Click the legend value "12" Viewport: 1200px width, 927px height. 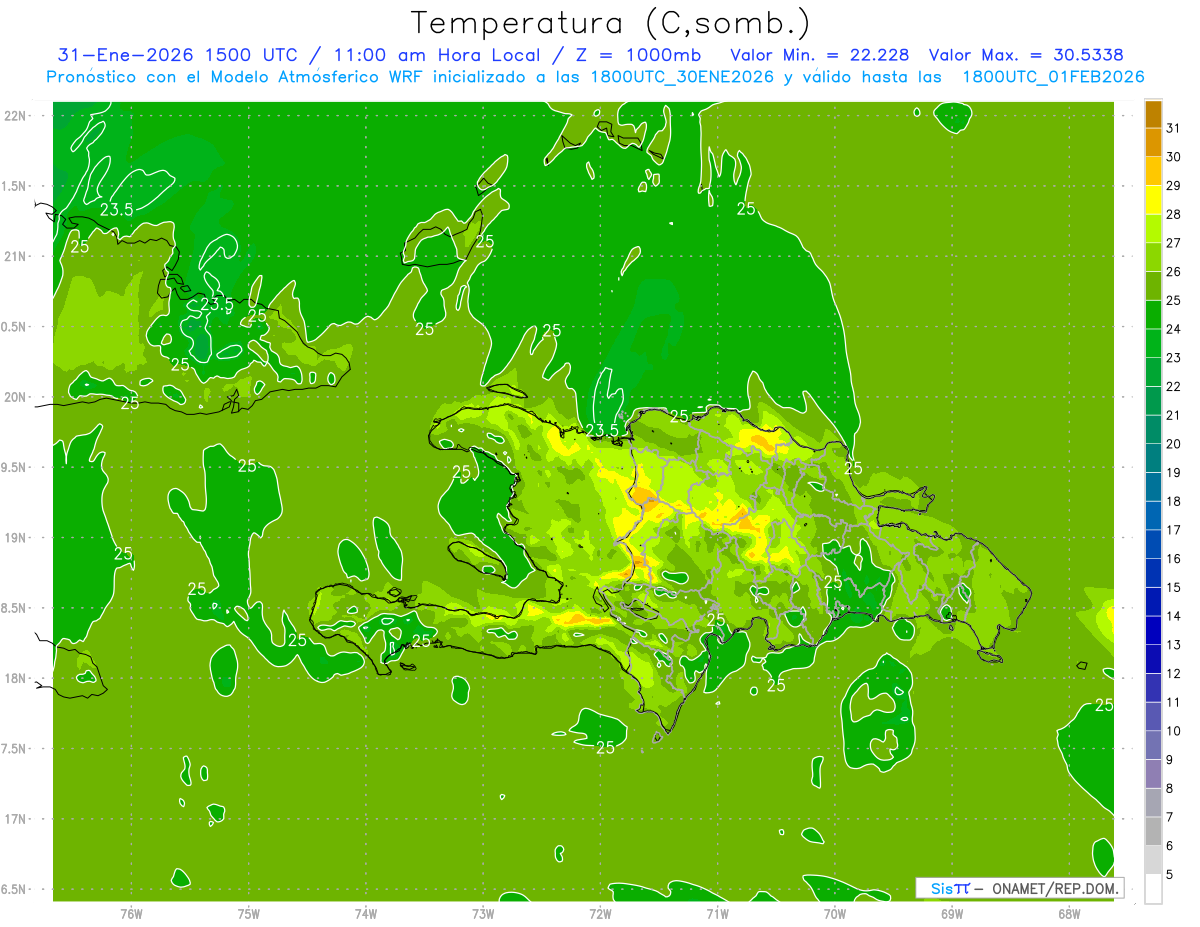tap(1173, 673)
